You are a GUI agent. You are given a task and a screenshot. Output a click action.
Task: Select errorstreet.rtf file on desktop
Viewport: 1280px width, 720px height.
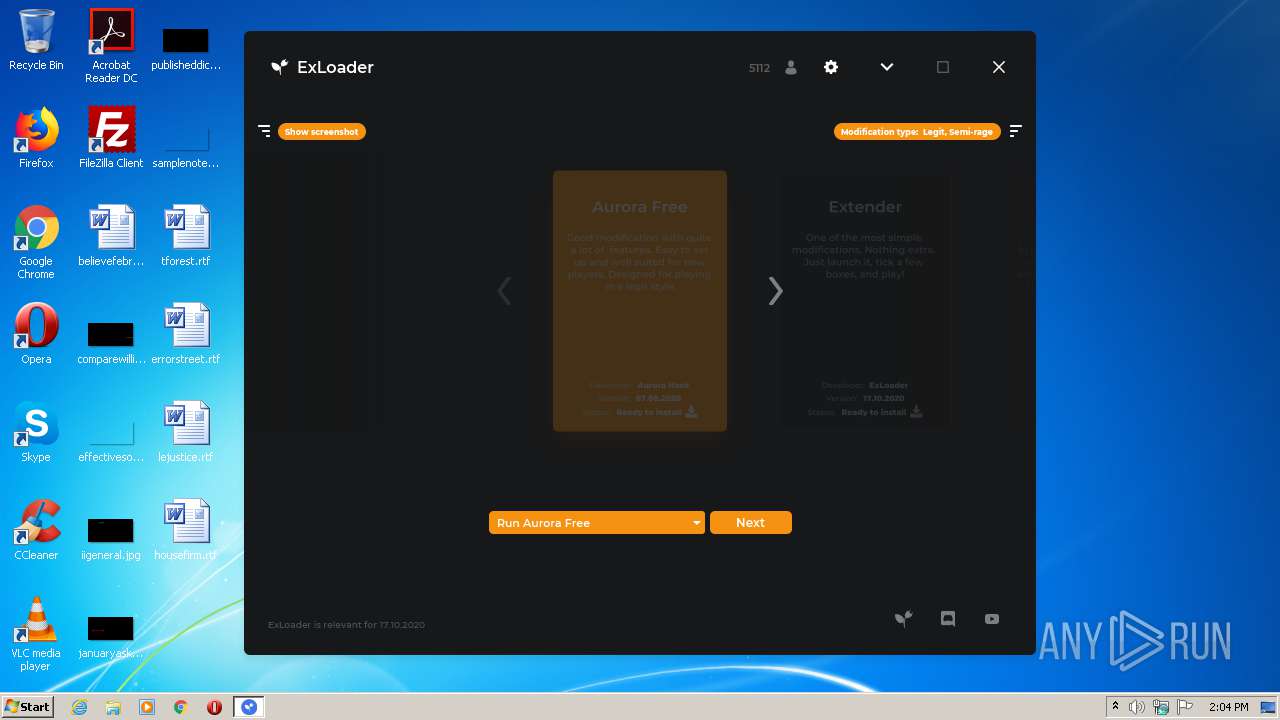point(186,334)
